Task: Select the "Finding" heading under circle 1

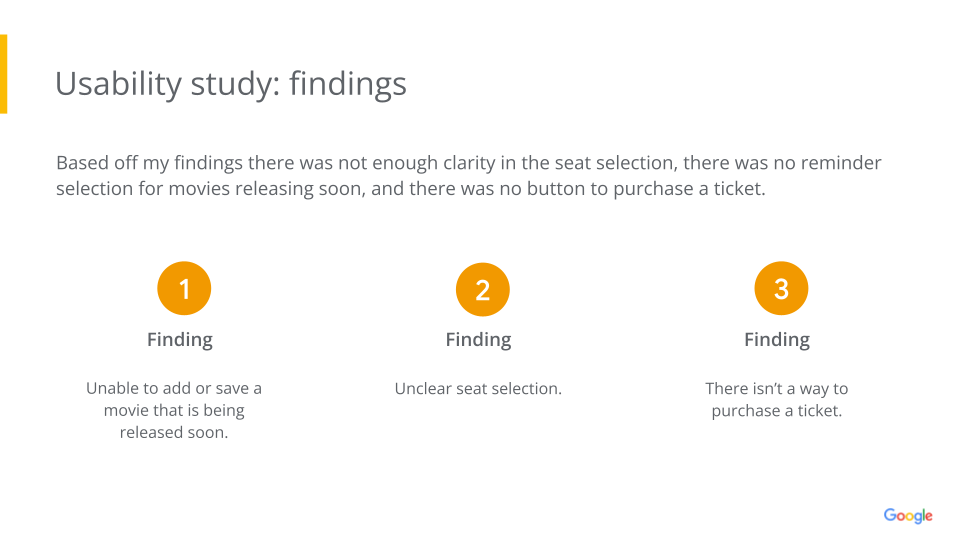Action: tap(180, 340)
